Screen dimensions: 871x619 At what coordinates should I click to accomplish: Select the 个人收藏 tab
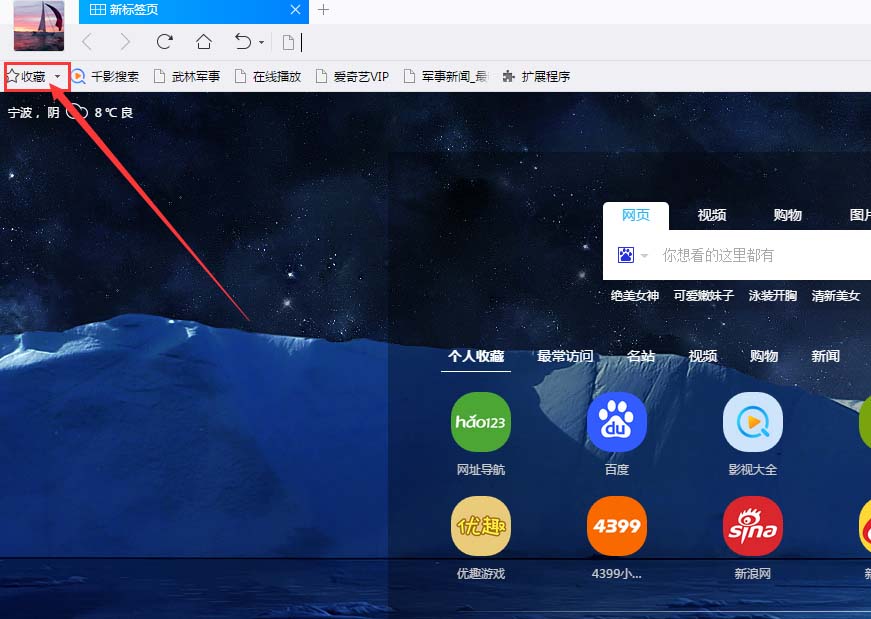coord(476,356)
